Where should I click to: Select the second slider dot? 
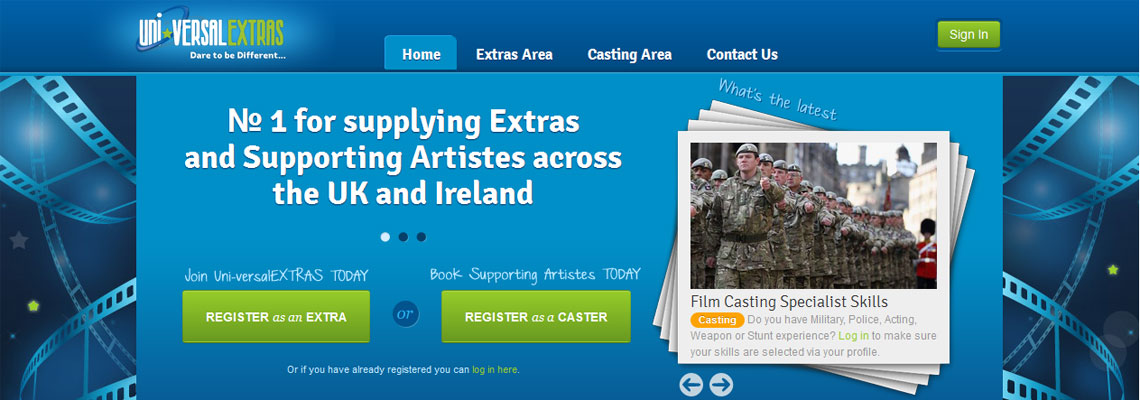pos(403,236)
